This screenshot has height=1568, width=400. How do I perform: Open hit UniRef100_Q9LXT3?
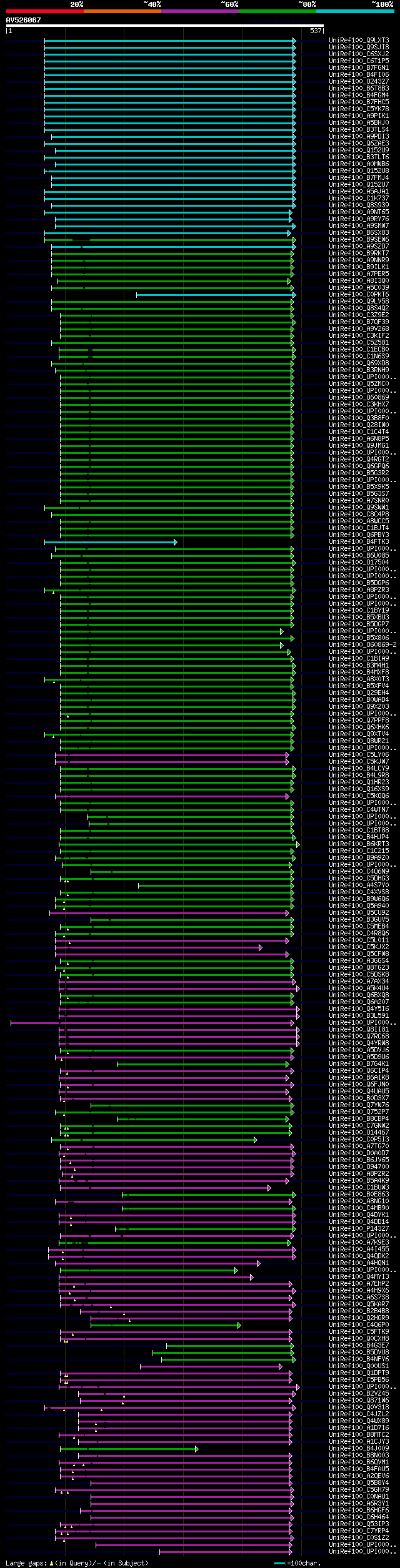[x=359, y=41]
